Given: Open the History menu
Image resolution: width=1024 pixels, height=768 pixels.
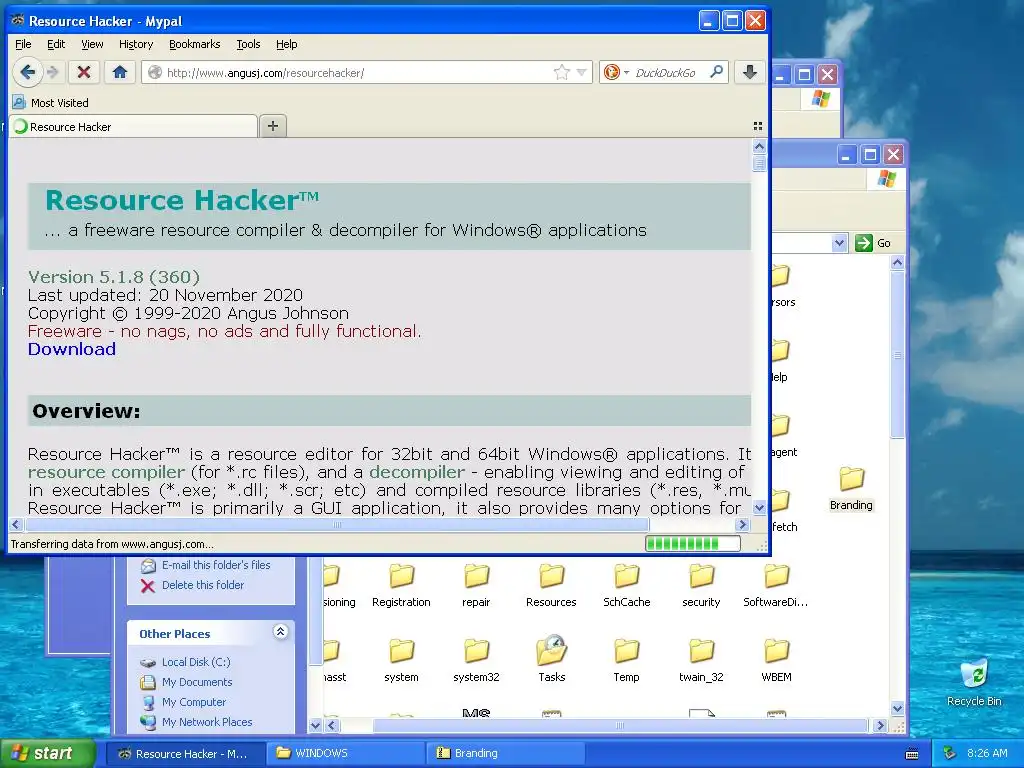Looking at the screenshot, I should pos(136,44).
